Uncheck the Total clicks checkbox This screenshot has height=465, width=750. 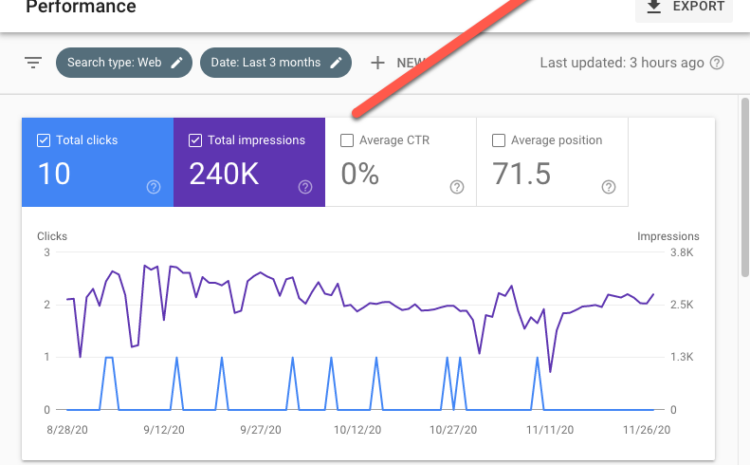[x=44, y=141]
